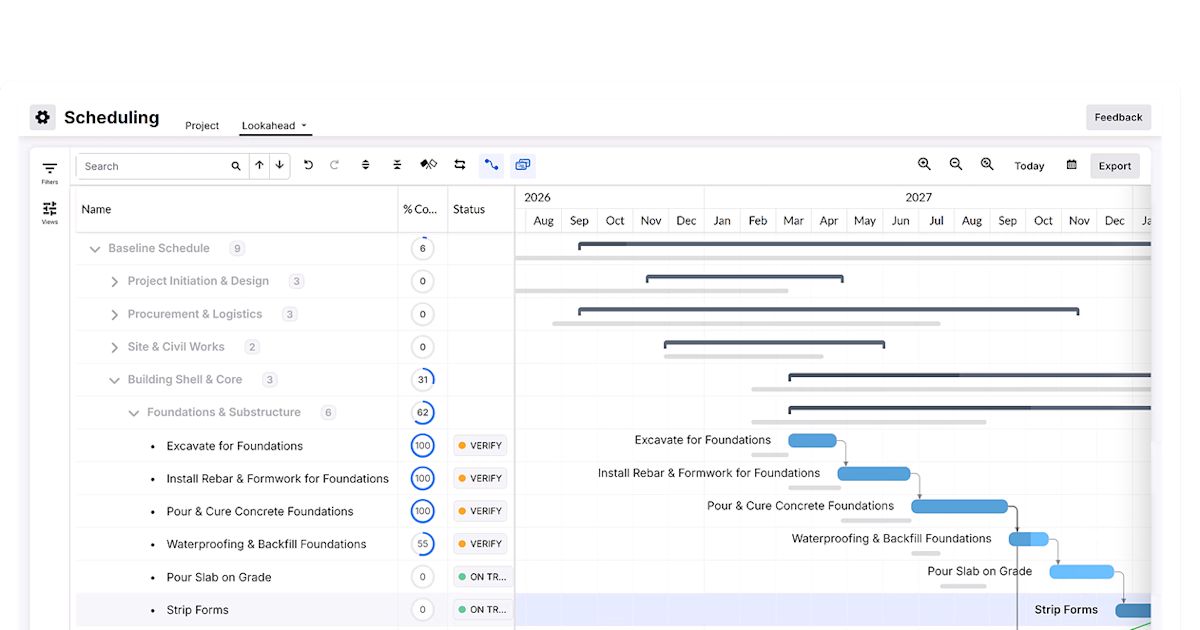Viewport: 1200px width, 630px height.
Task: Toggle dependency lines display
Action: [x=491, y=165]
